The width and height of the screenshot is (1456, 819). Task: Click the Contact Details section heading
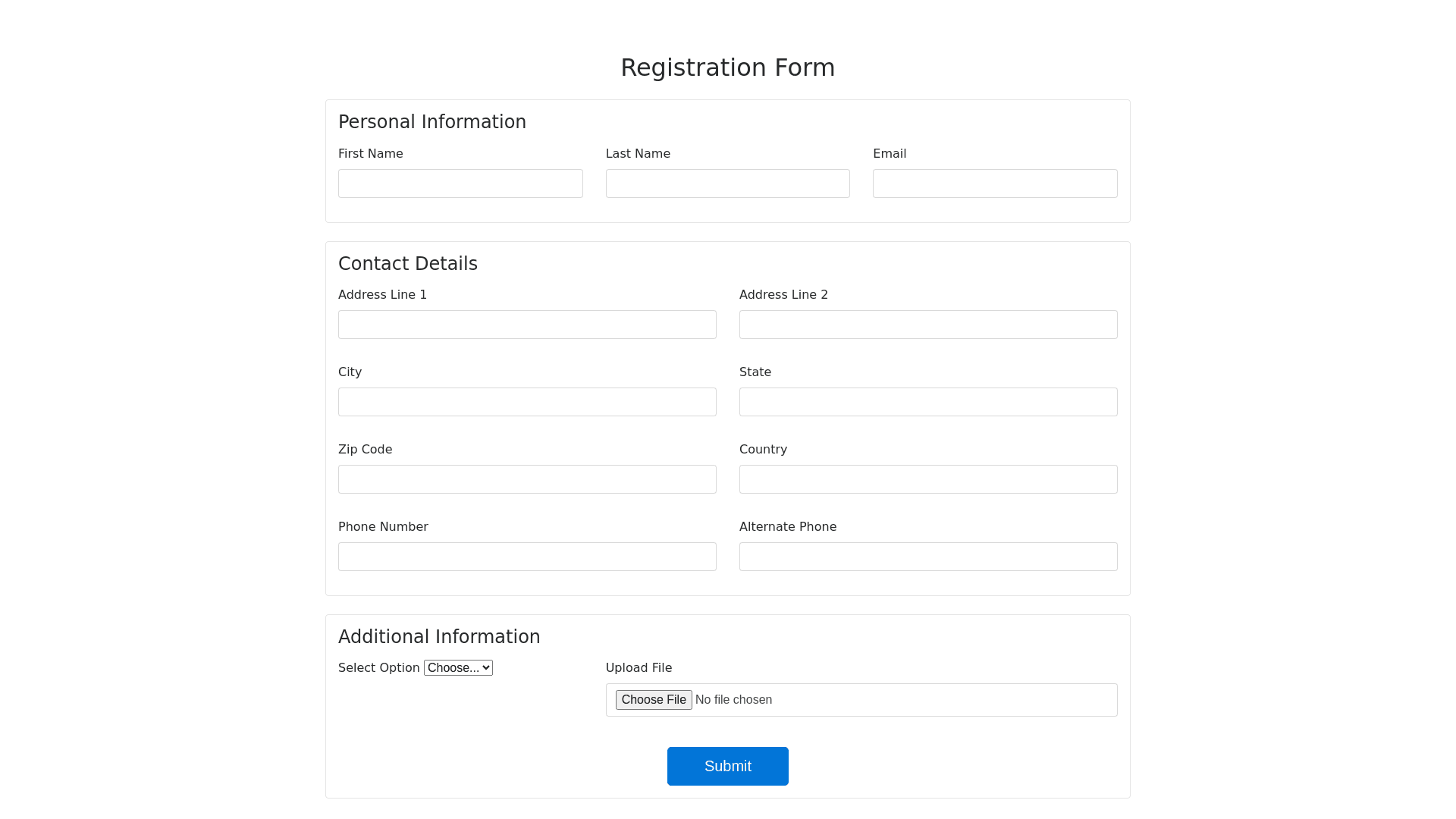(407, 264)
